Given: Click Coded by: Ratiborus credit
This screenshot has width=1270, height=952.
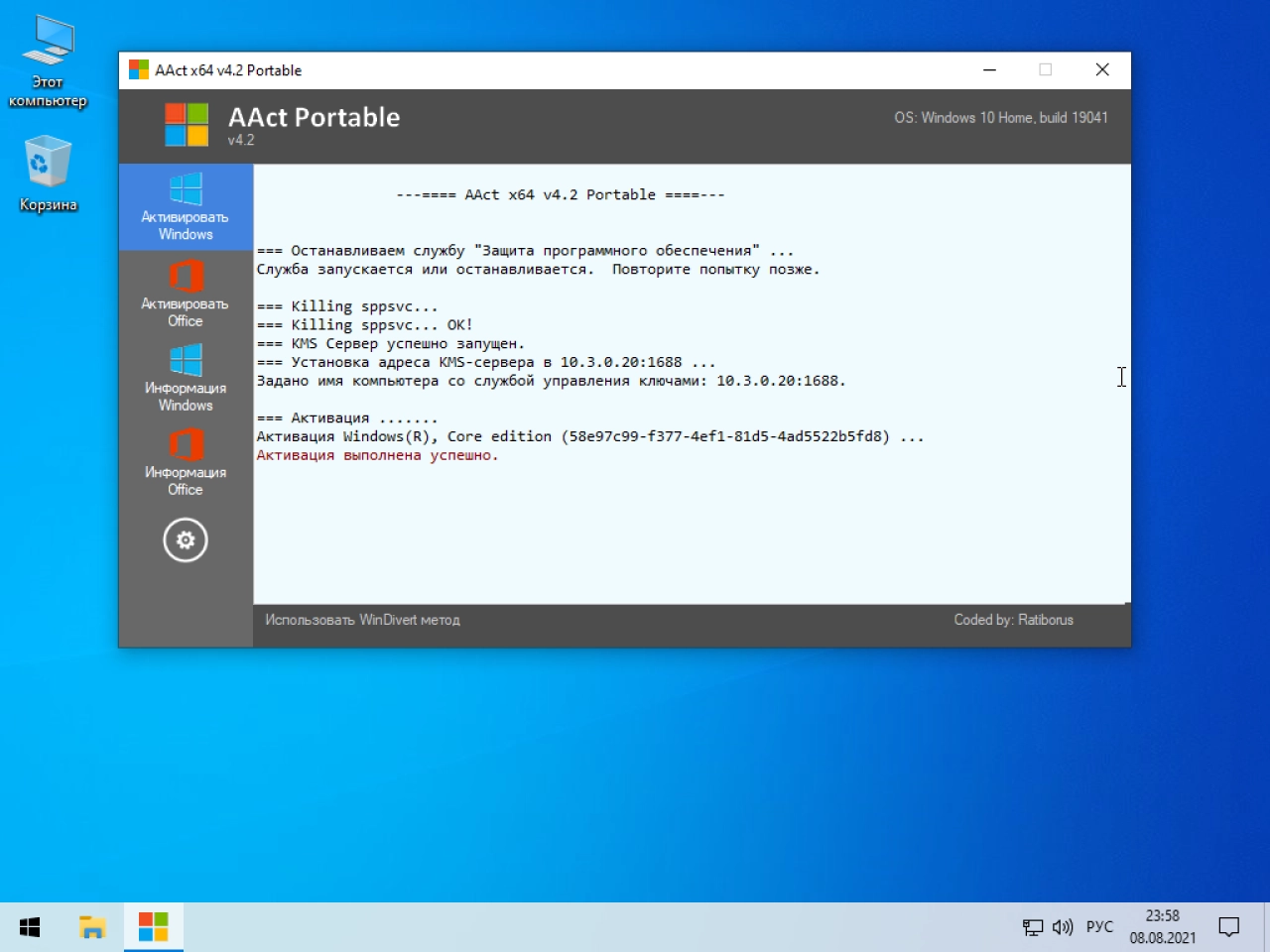Looking at the screenshot, I should click(1013, 620).
